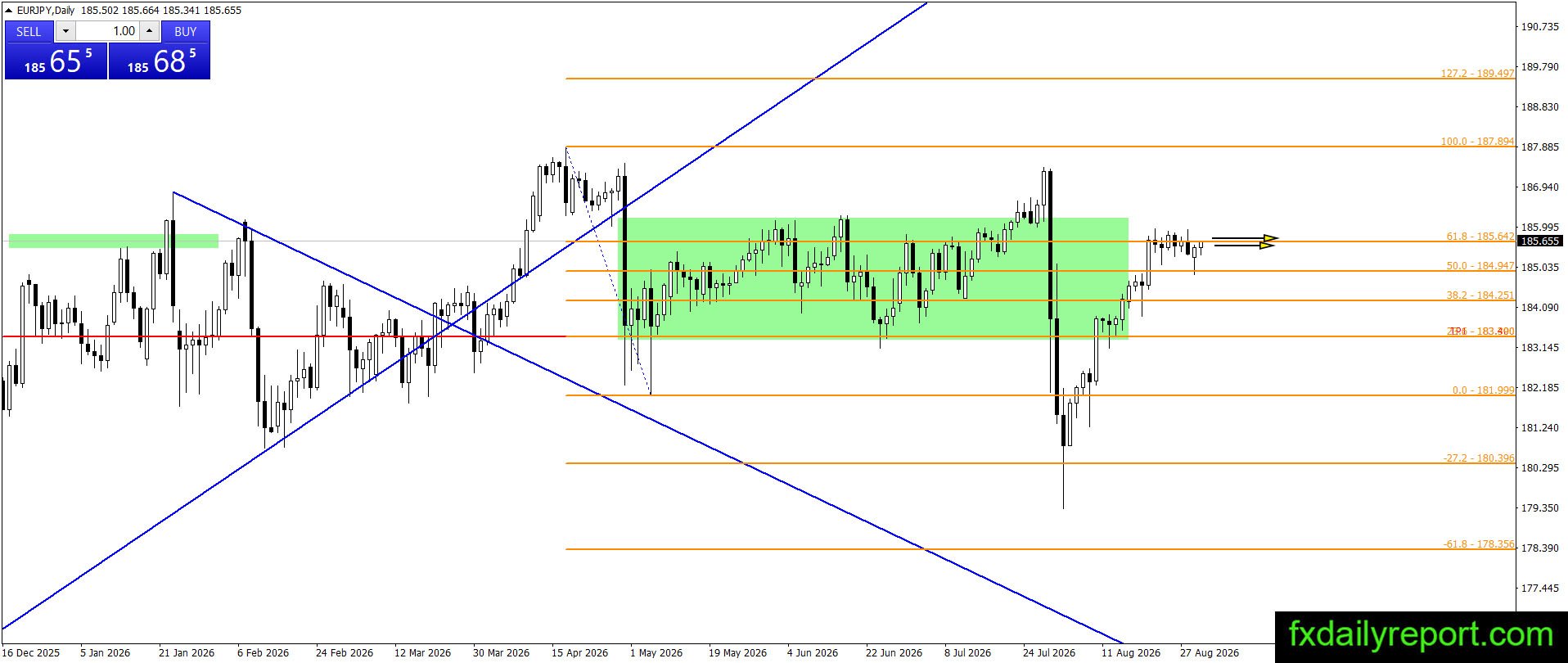Select the 50.0 - 184.947 Fibonacci label
This screenshot has height=663, width=1568.
(x=1480, y=266)
